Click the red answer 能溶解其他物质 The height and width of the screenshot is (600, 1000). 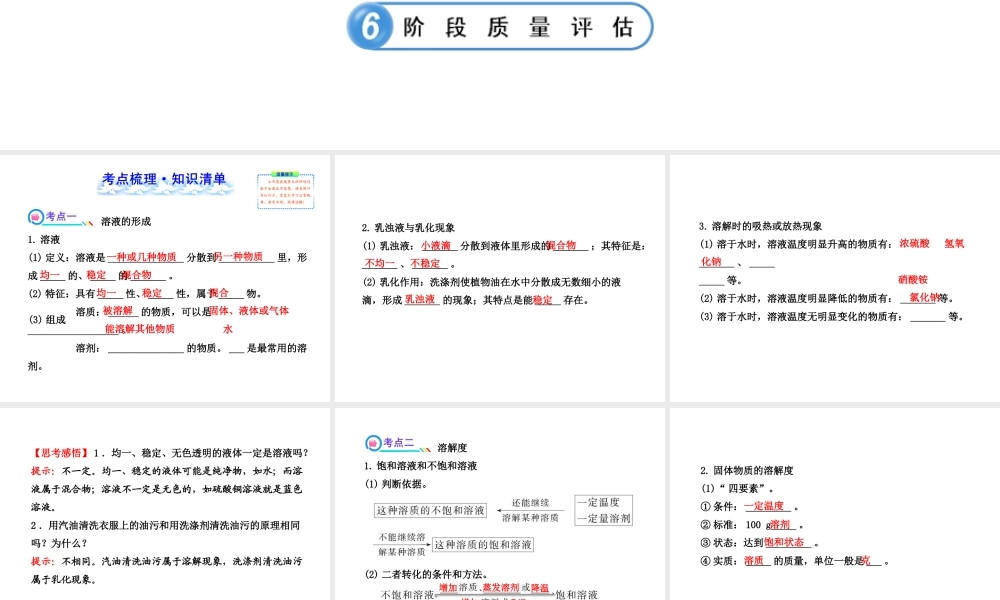pos(140,329)
